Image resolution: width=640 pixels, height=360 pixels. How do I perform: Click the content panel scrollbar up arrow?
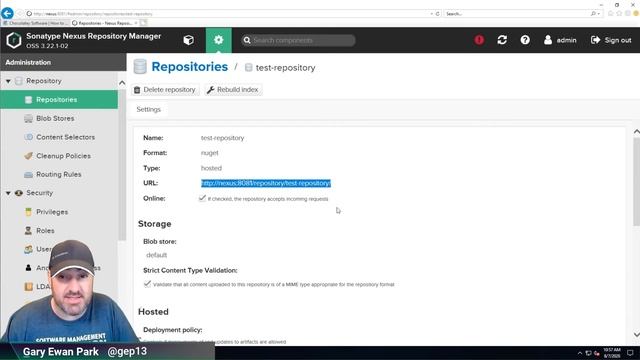point(636,131)
